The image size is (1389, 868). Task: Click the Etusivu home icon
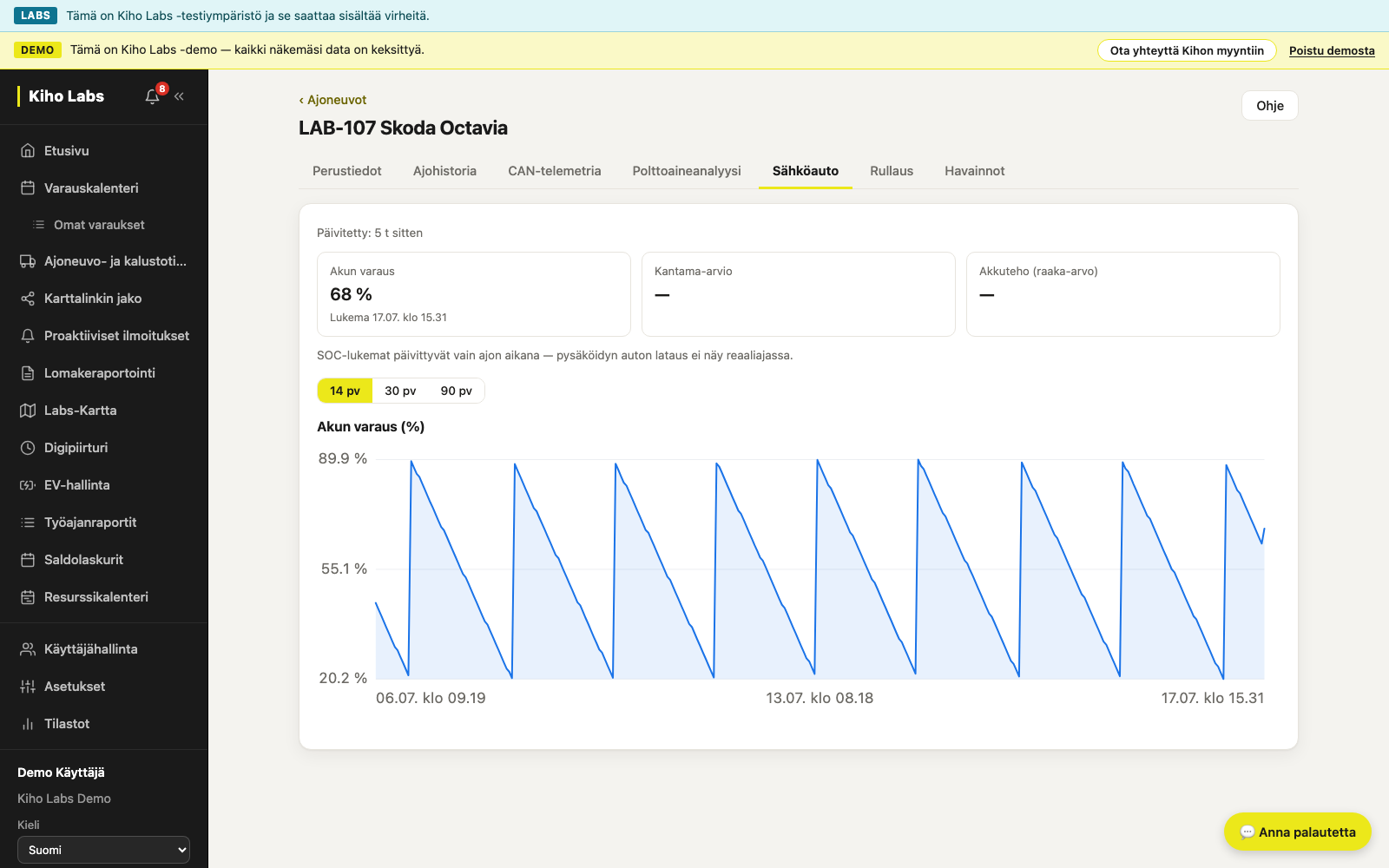click(28, 151)
